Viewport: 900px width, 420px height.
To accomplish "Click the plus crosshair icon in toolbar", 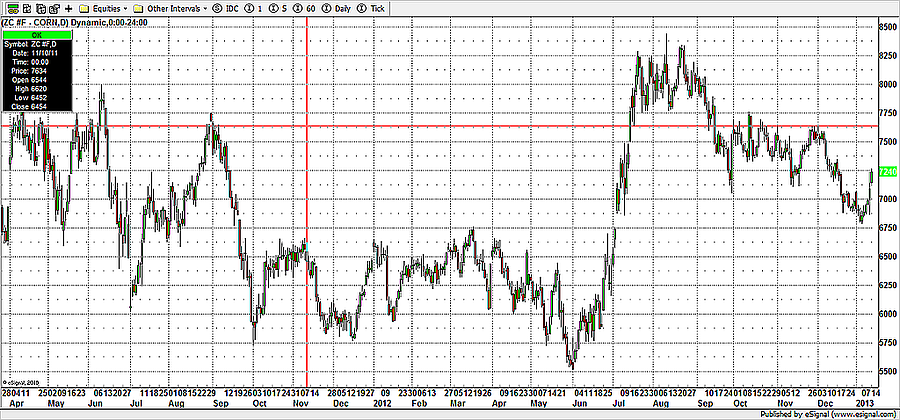I will (68, 7).
